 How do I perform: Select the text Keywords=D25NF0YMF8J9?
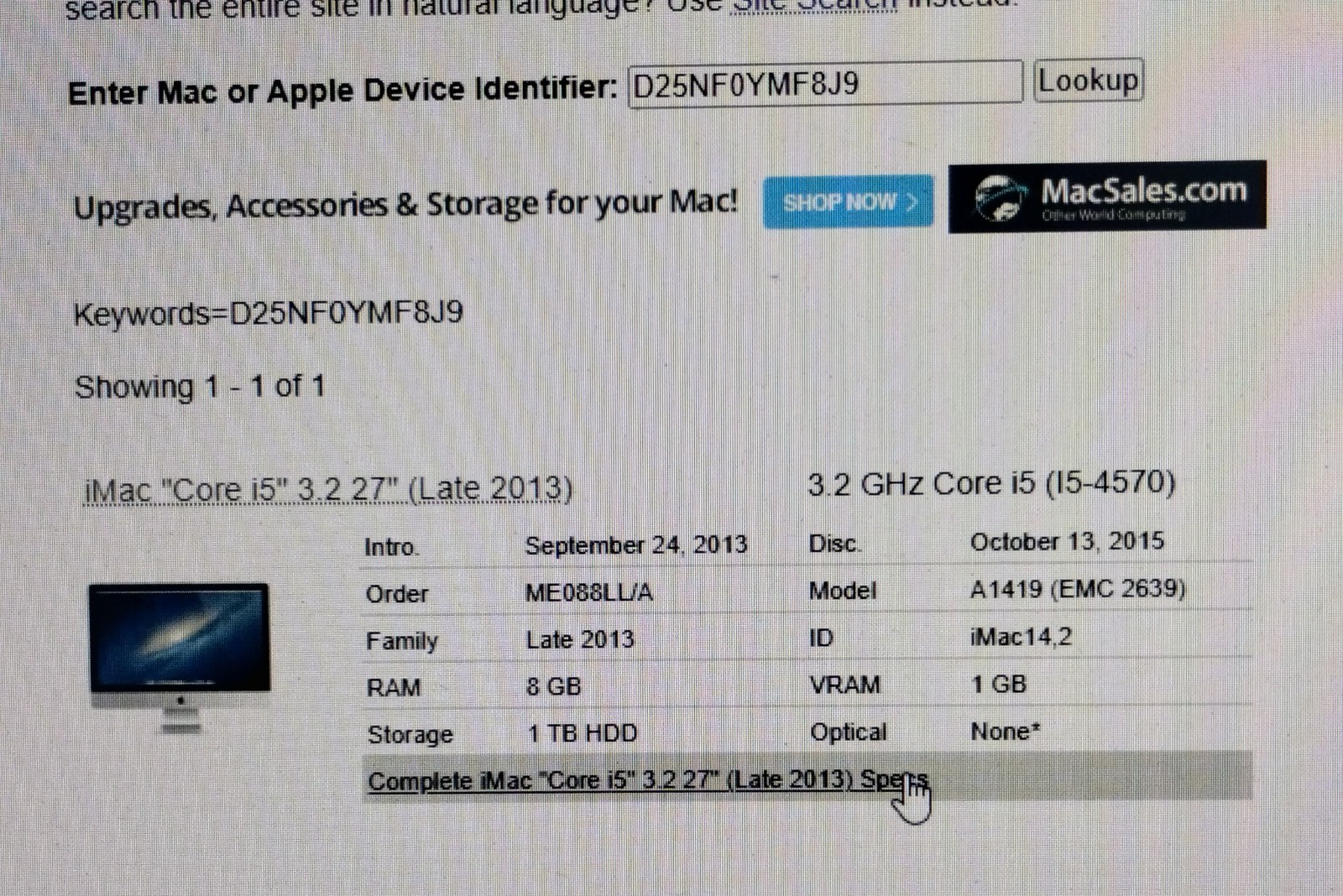point(269,314)
